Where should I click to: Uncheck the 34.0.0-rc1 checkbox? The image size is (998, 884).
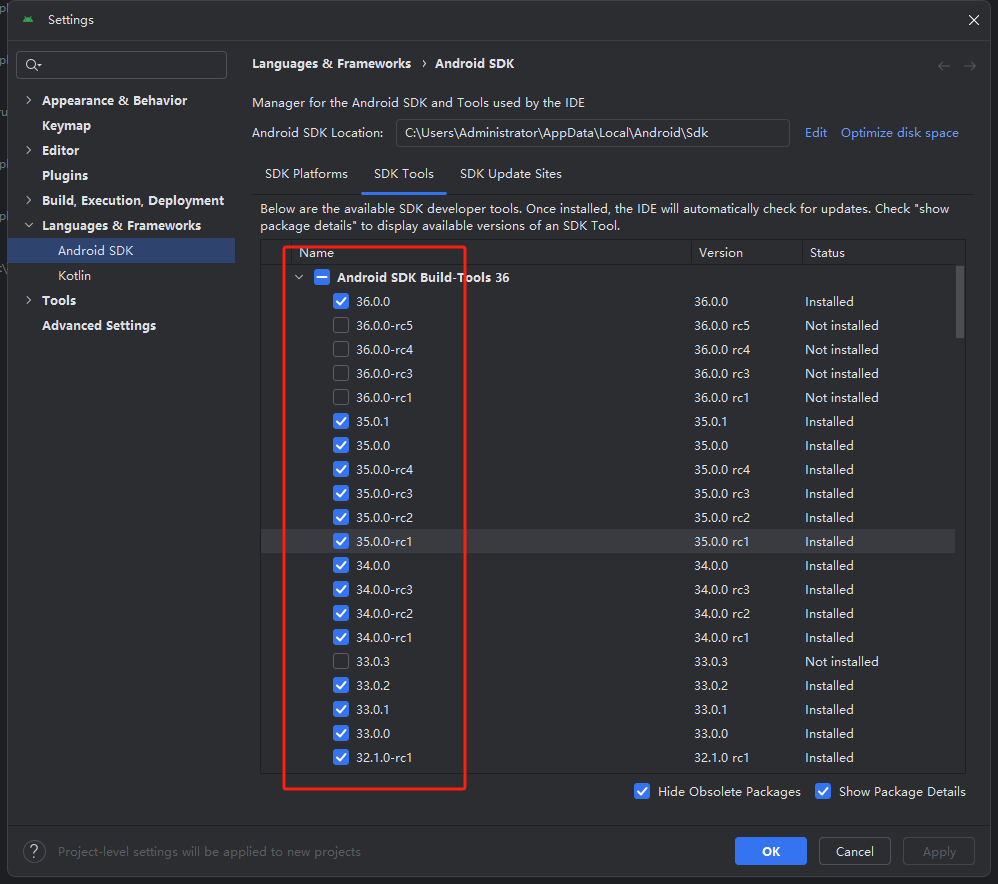341,638
